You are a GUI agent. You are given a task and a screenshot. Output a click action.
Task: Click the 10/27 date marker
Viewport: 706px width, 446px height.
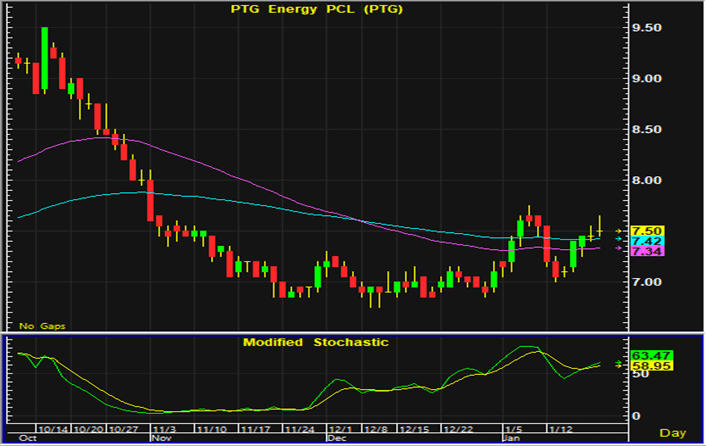[124, 429]
